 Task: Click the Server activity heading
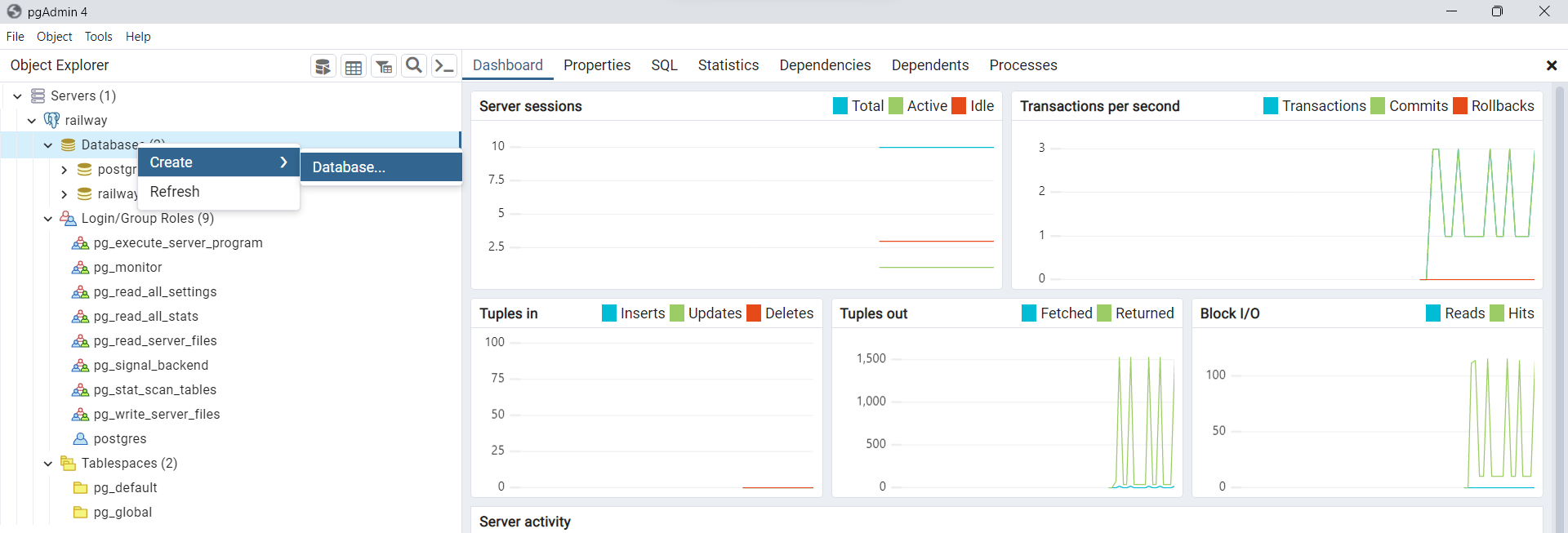(525, 522)
